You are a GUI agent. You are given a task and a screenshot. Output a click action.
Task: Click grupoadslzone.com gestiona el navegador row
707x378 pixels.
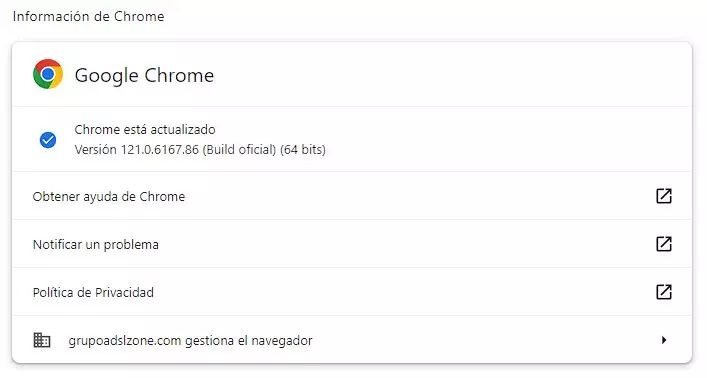352,340
